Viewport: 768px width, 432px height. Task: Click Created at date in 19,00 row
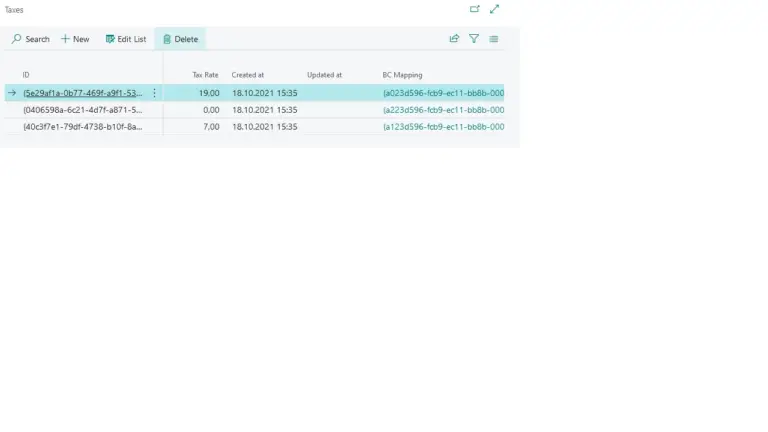pos(264,93)
